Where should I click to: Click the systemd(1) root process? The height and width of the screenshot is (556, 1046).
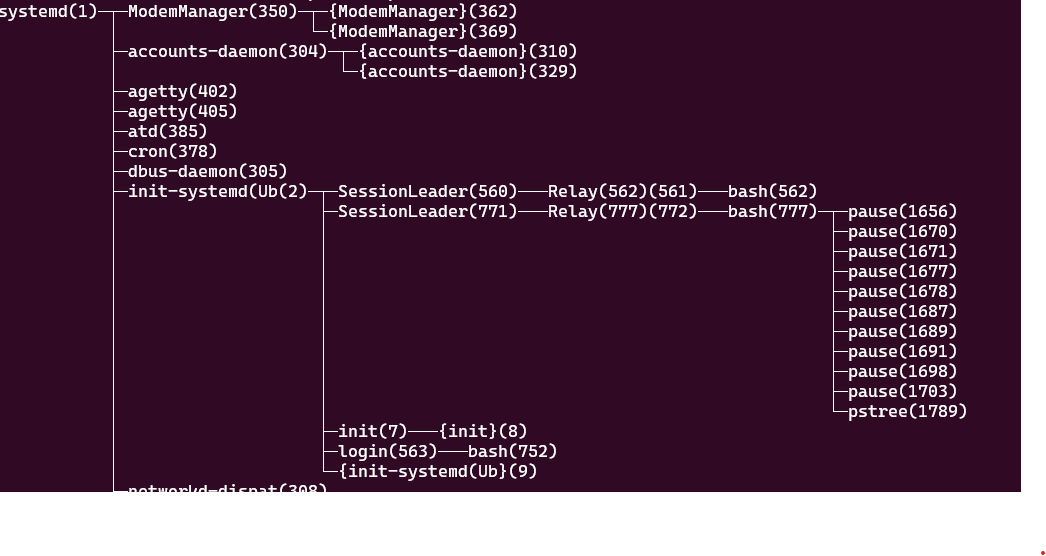[48, 11]
